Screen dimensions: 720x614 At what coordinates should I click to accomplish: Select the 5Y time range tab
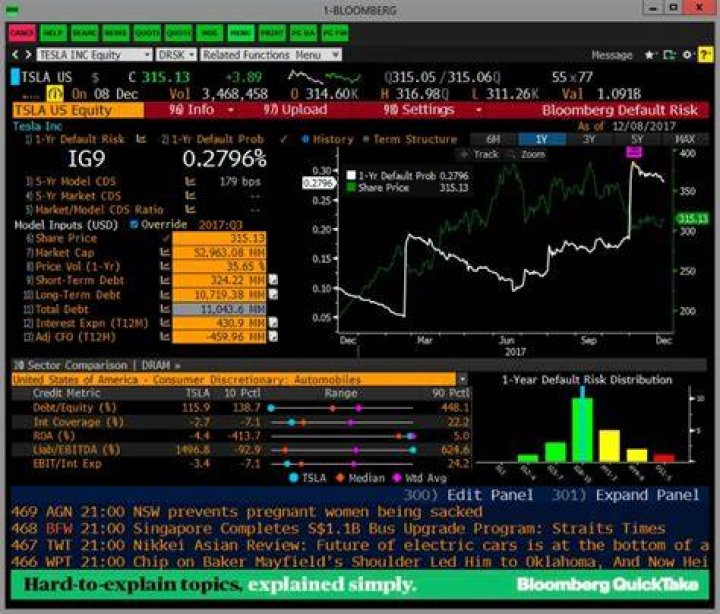tap(637, 139)
